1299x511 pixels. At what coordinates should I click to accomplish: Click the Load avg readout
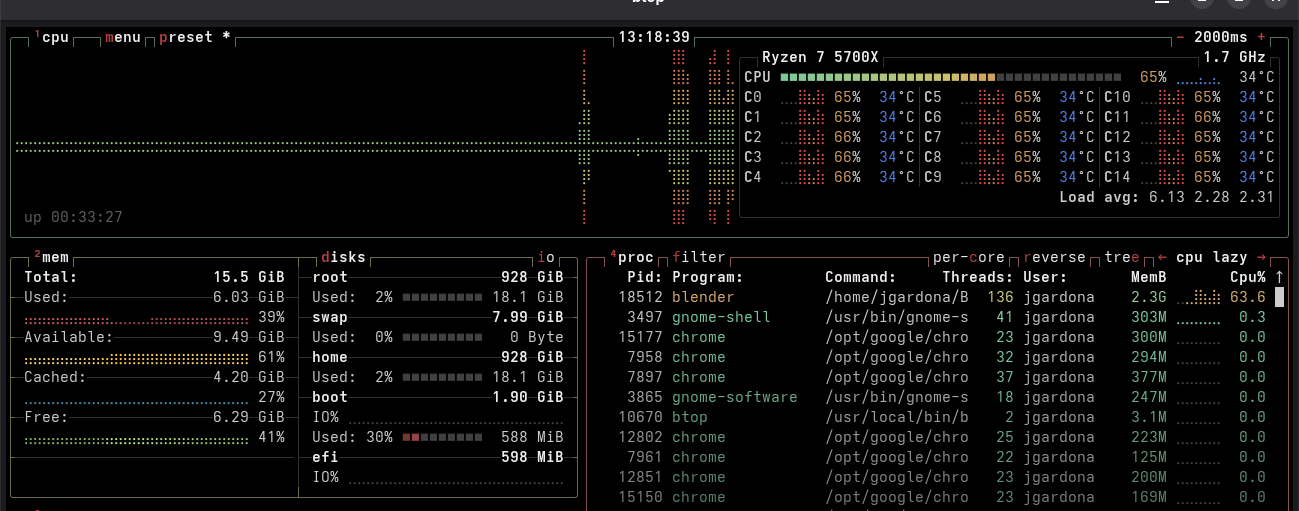(1167, 197)
